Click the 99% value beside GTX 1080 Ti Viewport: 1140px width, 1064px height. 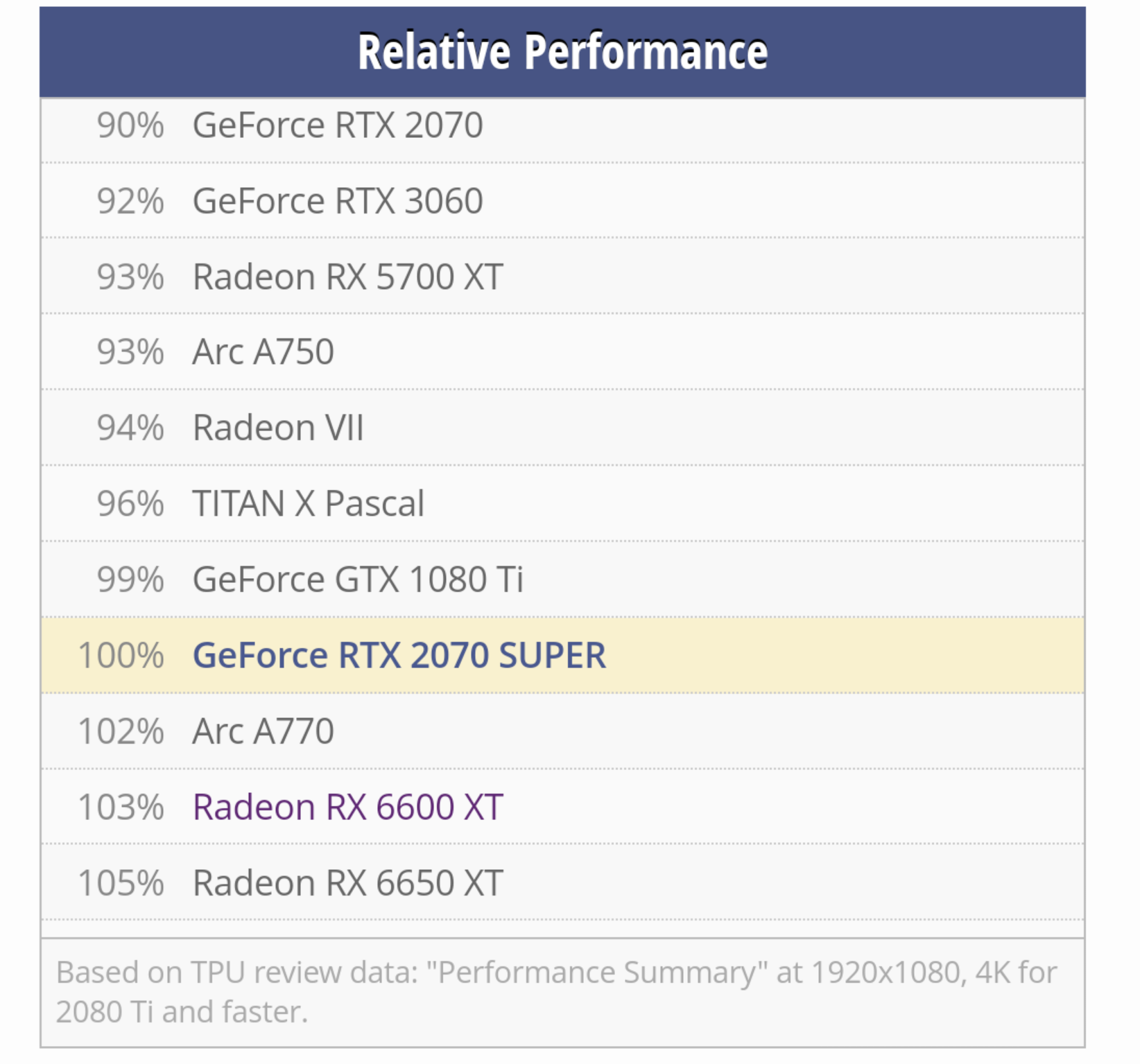coord(130,579)
